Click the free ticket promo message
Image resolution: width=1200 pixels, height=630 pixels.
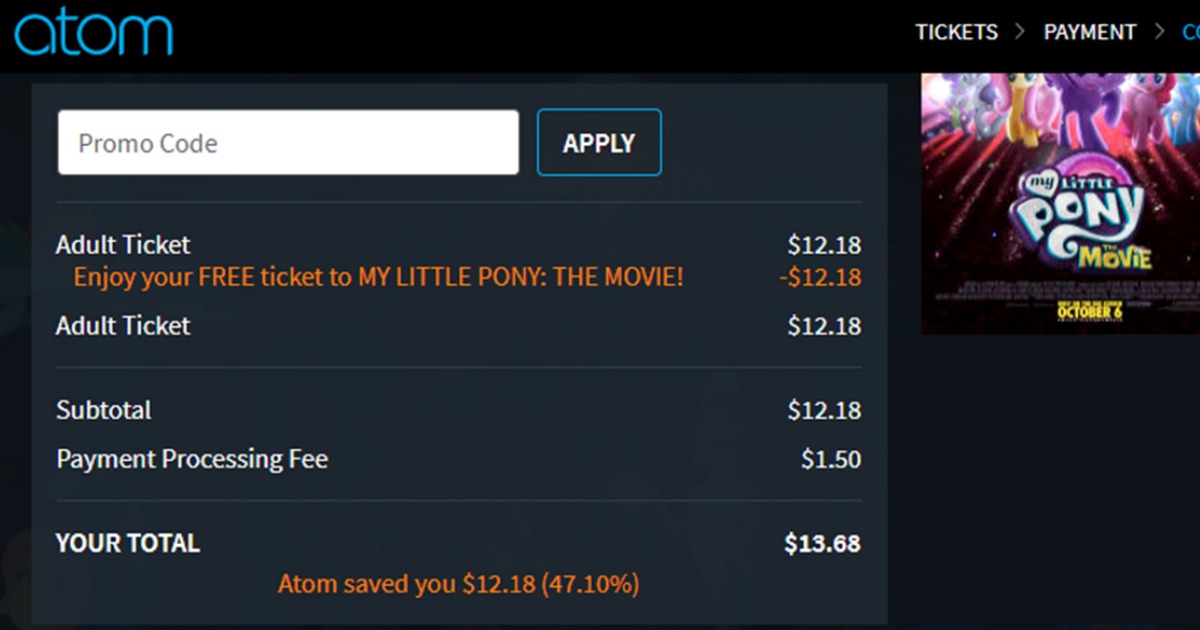click(x=378, y=277)
